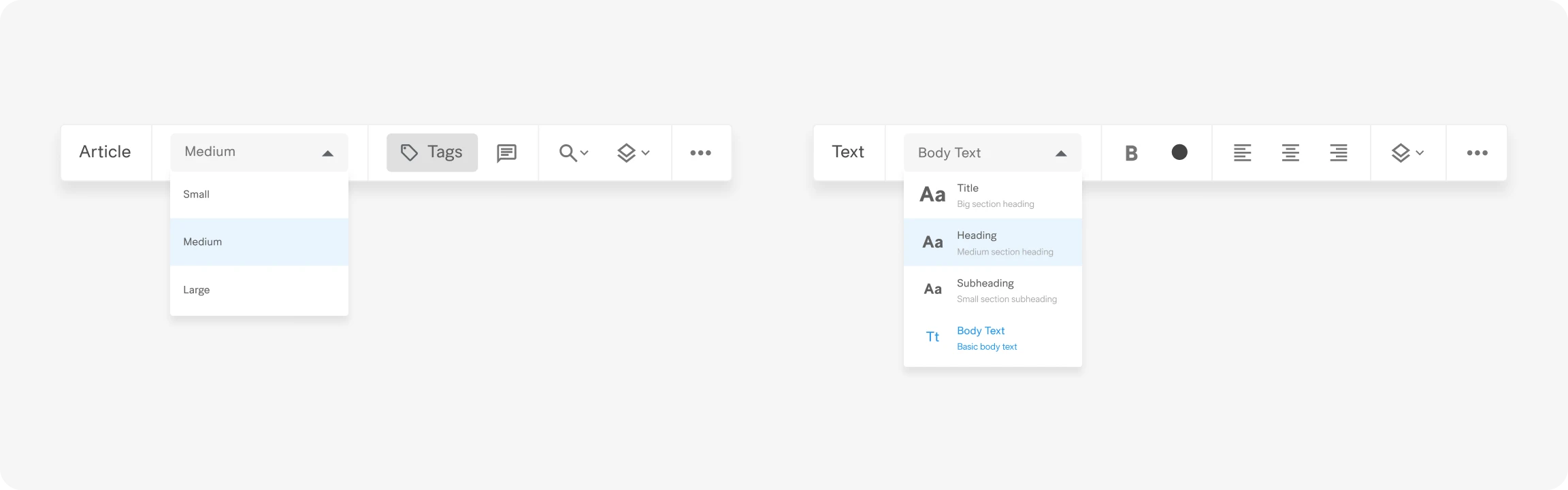Screen dimensions: 1568x490
Task: Choose the Small size option
Action: 259,195
